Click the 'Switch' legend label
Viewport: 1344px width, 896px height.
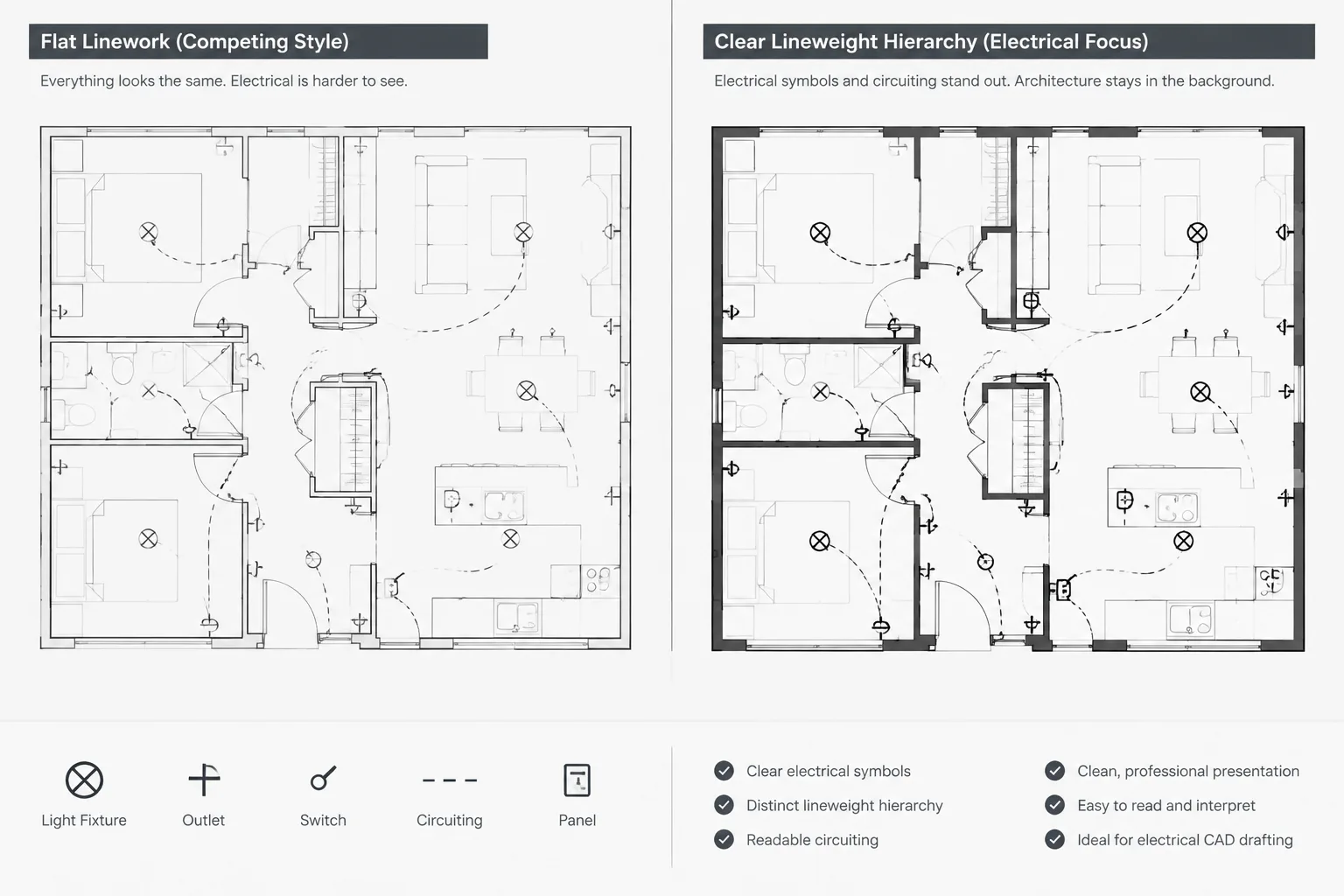coord(323,820)
